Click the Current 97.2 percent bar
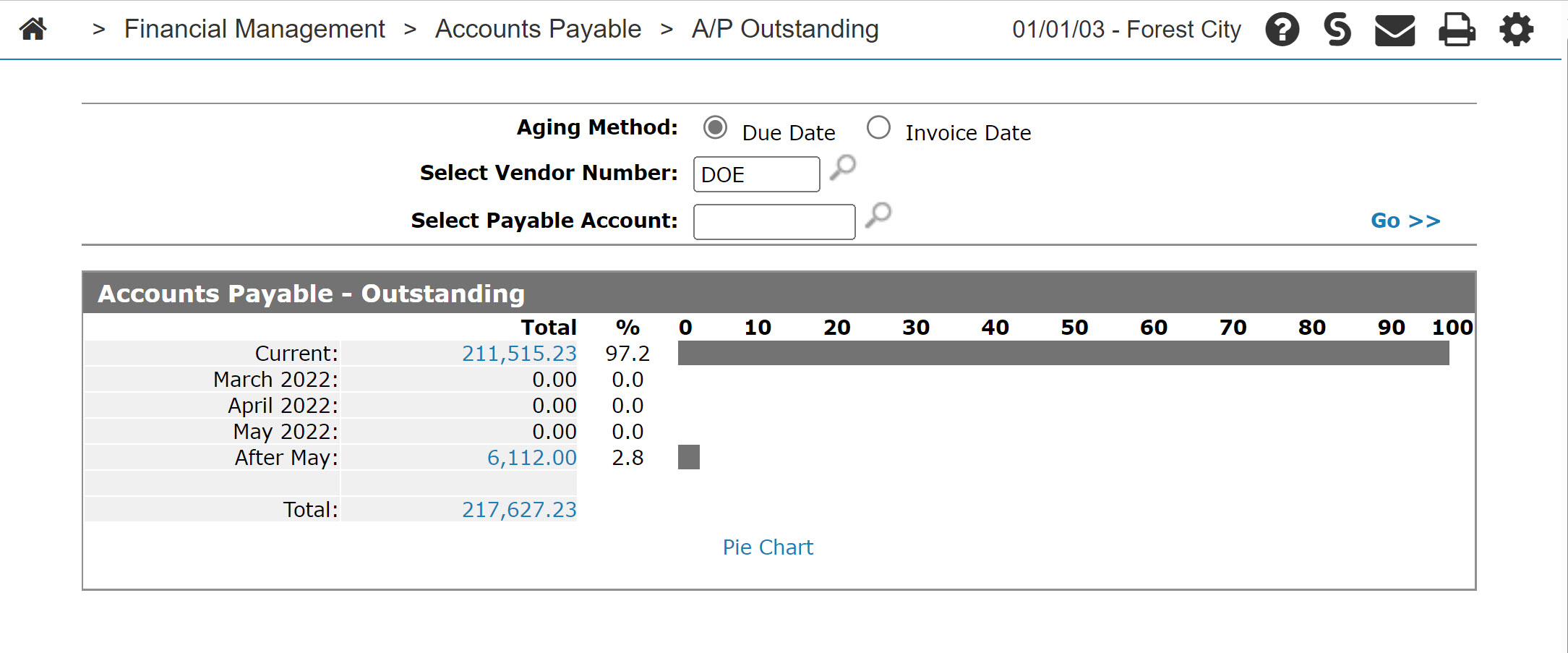 [1063, 354]
